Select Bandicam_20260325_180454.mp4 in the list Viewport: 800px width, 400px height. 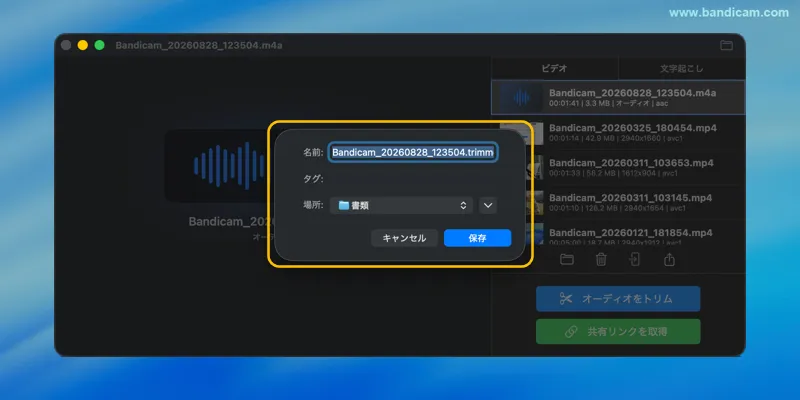coord(618,132)
